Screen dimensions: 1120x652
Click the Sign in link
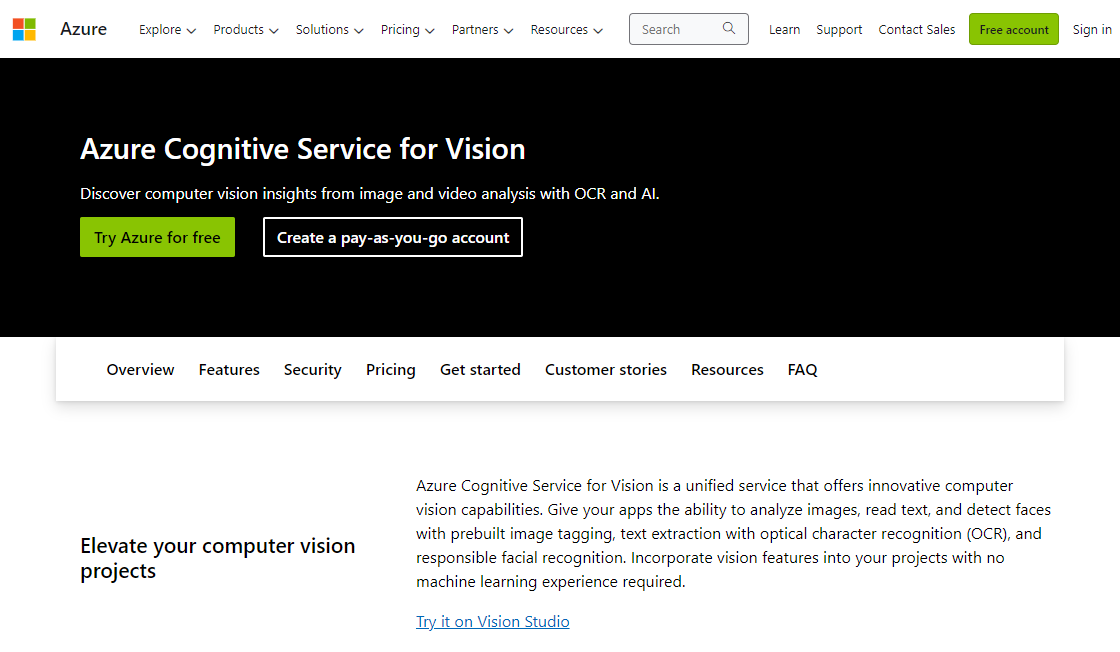(1092, 30)
